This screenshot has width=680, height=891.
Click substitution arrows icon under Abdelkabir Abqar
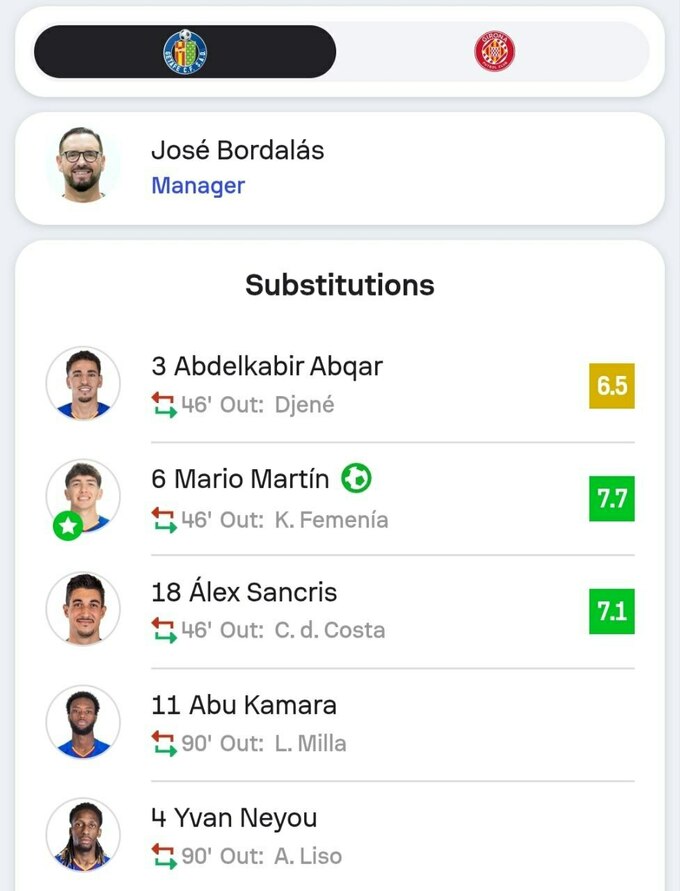coord(163,406)
